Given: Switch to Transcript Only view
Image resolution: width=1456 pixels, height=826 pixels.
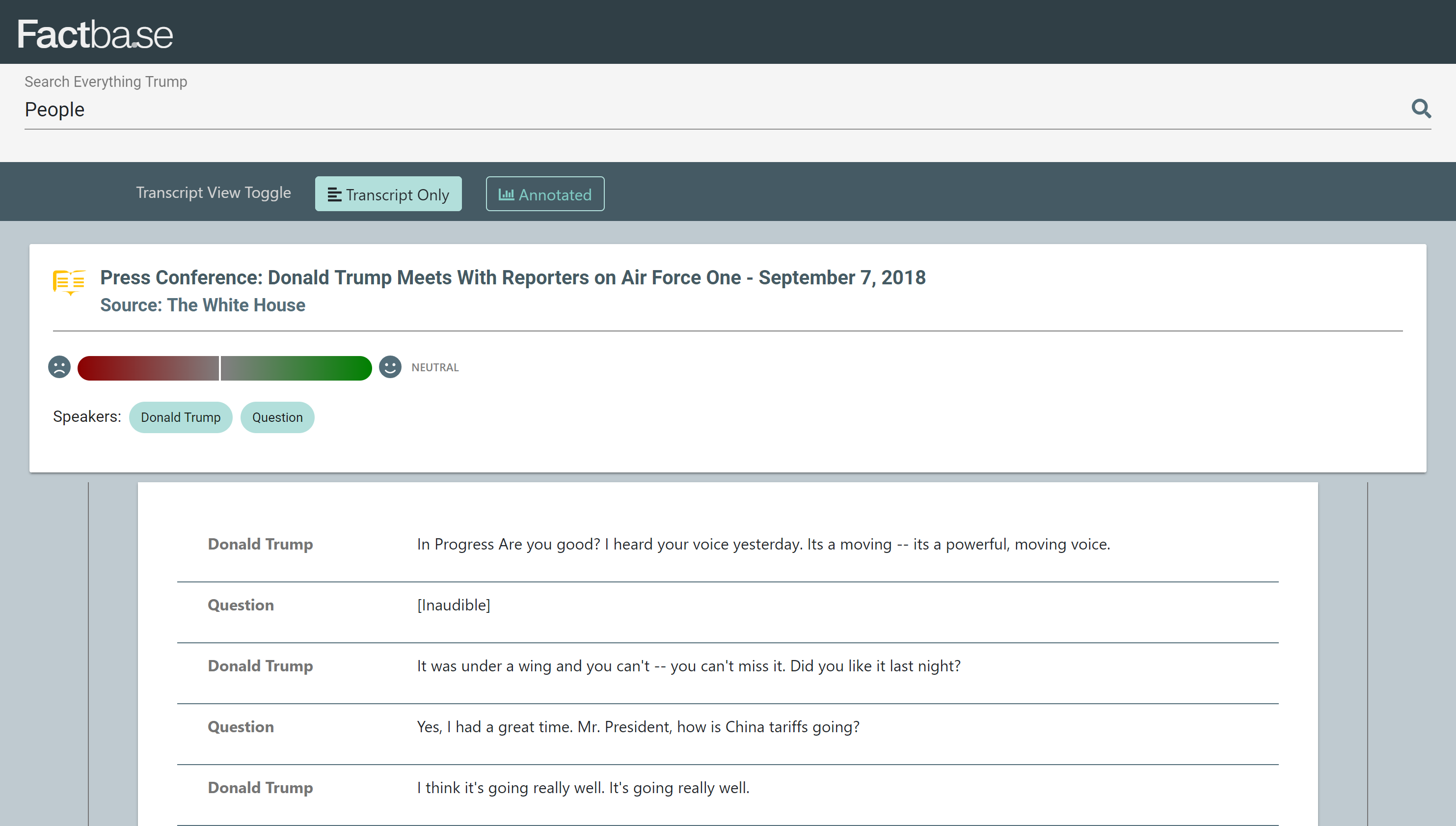Looking at the screenshot, I should point(388,194).
